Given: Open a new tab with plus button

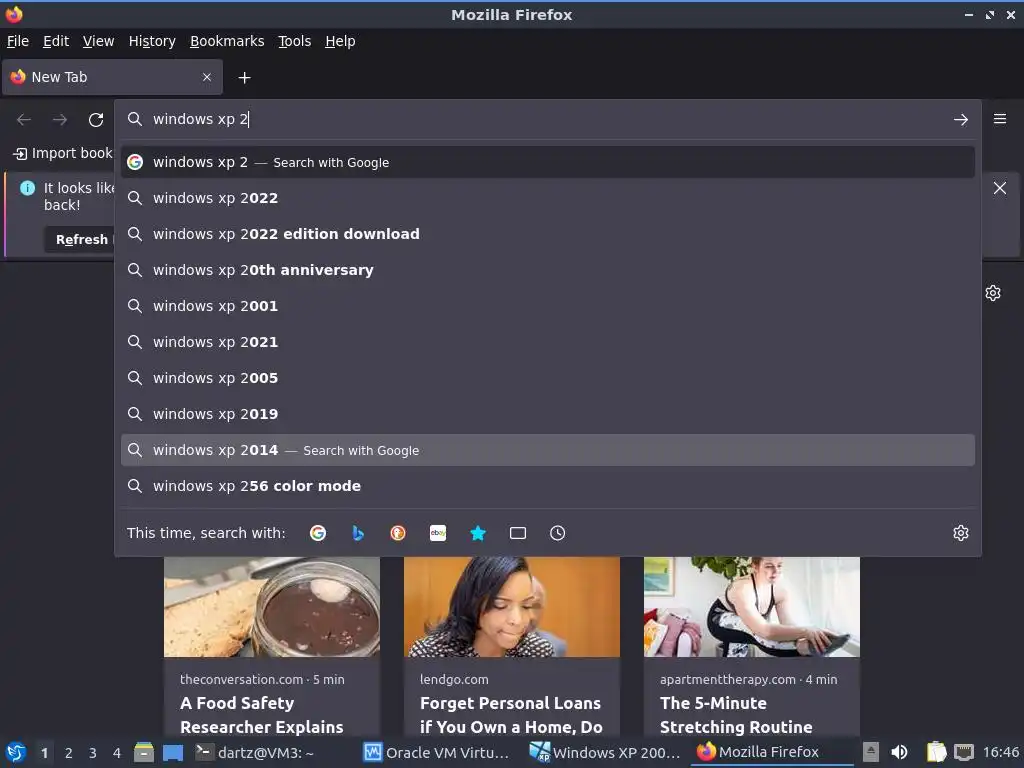Looking at the screenshot, I should 244,78.
